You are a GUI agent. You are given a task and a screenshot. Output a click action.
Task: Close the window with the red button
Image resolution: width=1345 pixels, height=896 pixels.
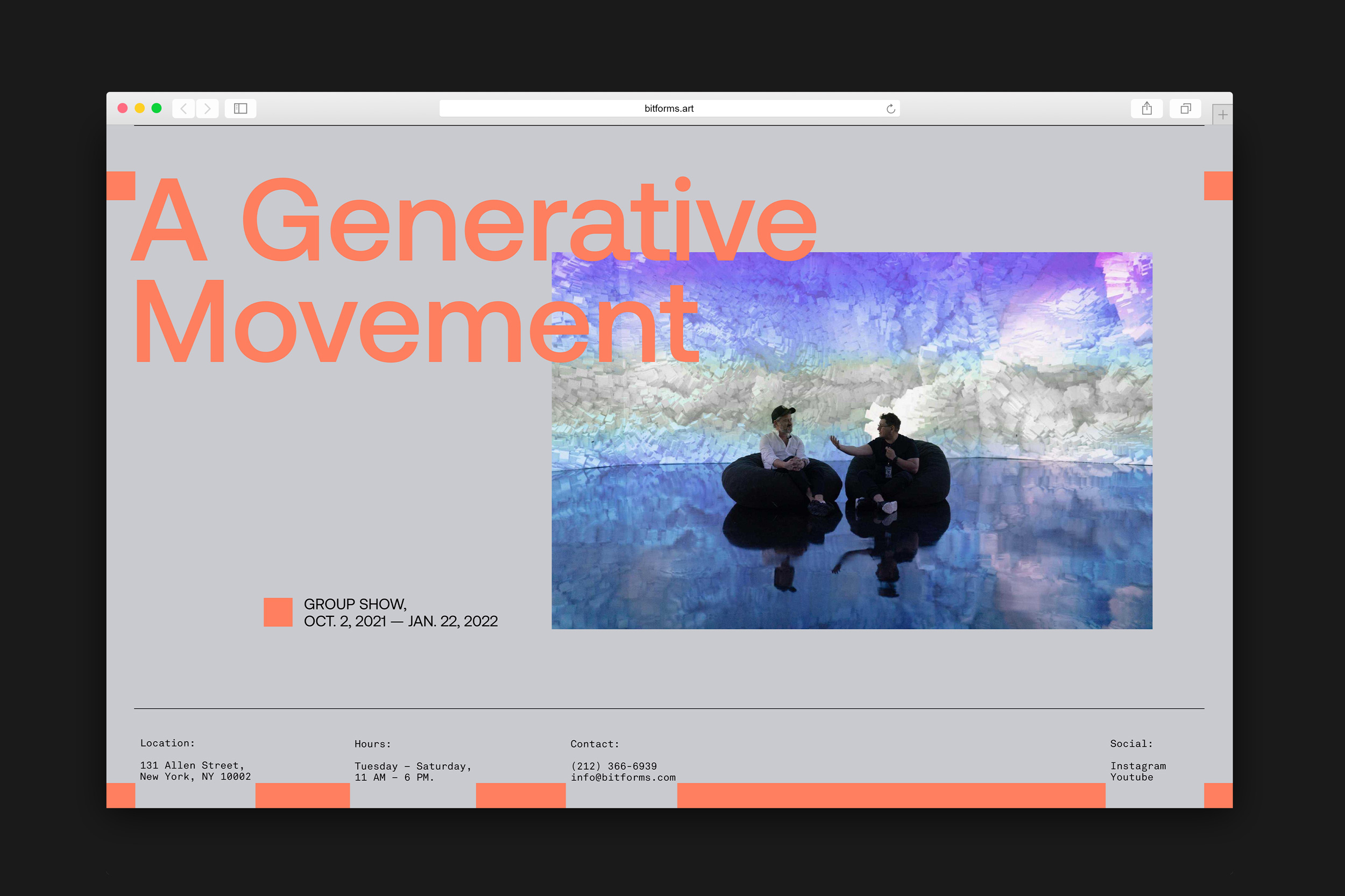[122, 108]
